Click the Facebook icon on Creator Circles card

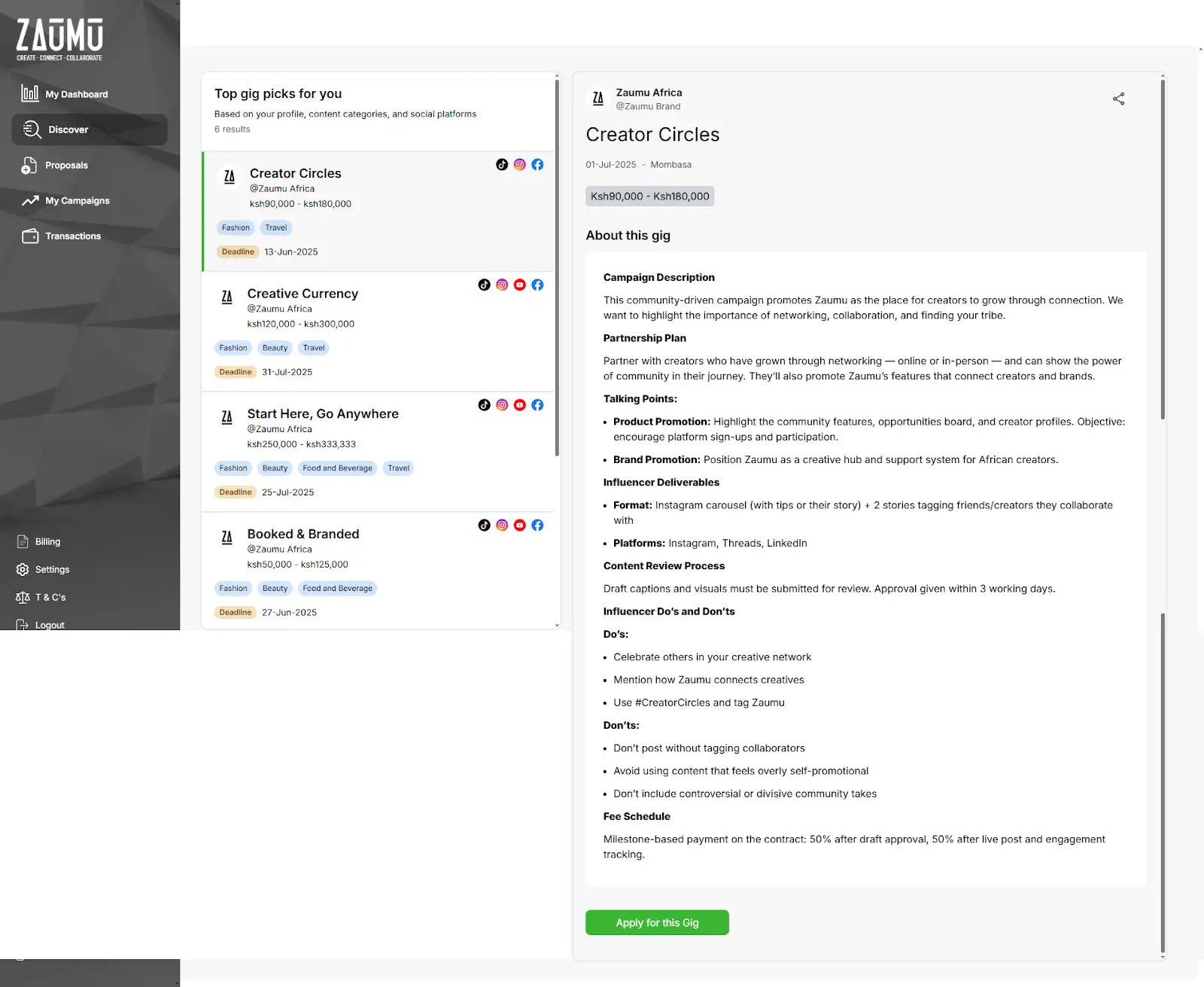(537, 164)
